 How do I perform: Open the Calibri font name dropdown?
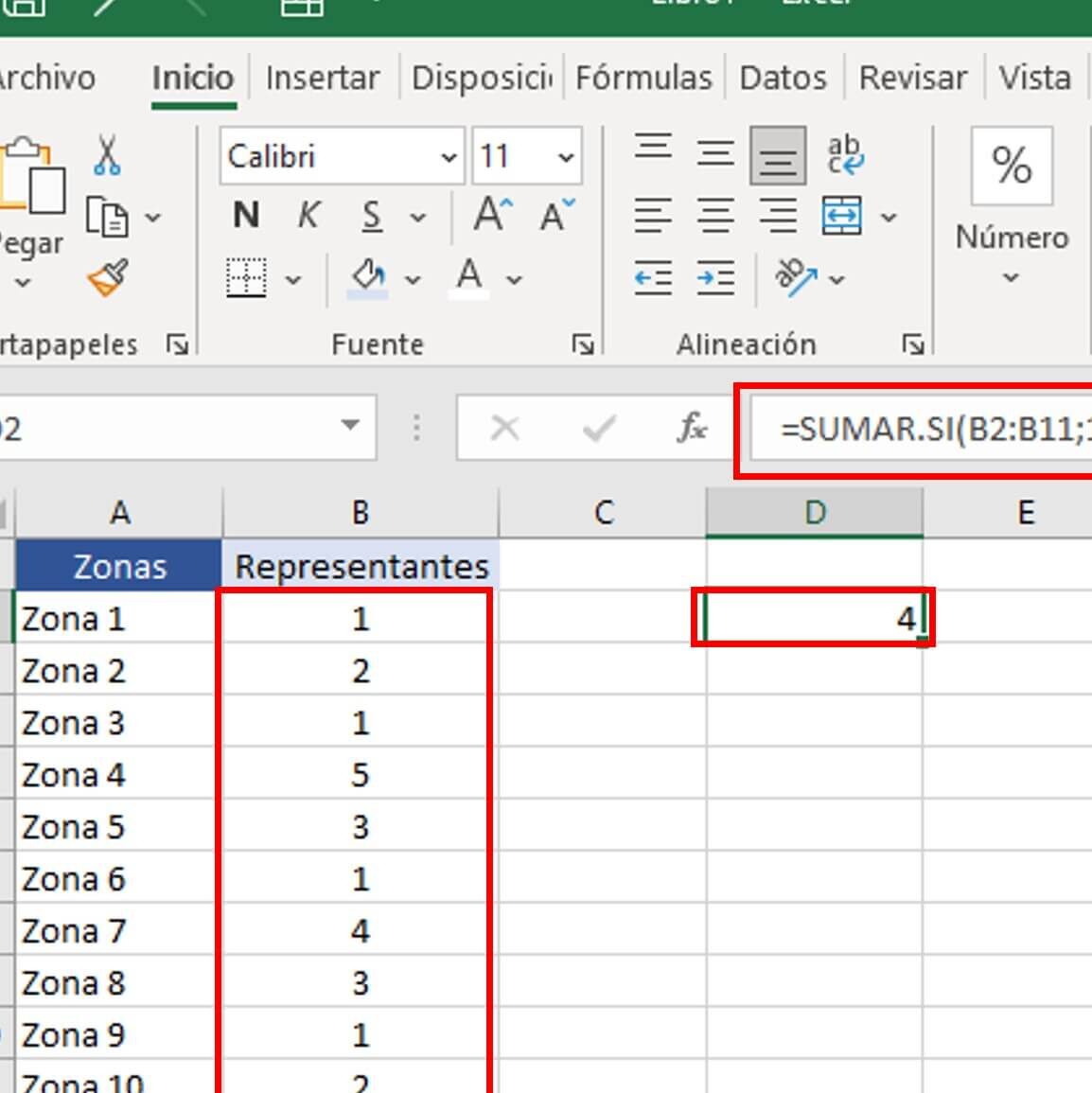(x=449, y=157)
